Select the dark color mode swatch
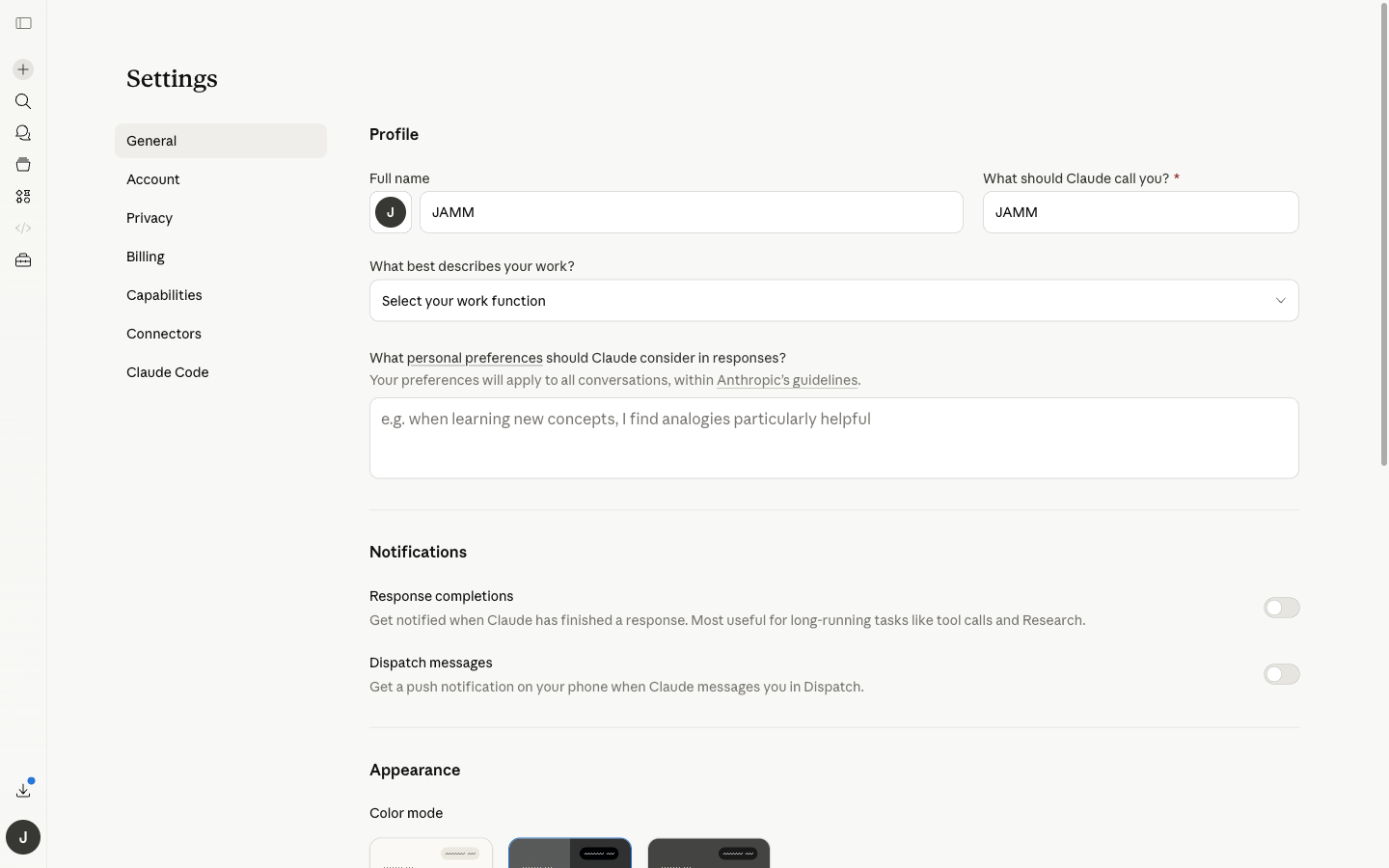 (709, 853)
